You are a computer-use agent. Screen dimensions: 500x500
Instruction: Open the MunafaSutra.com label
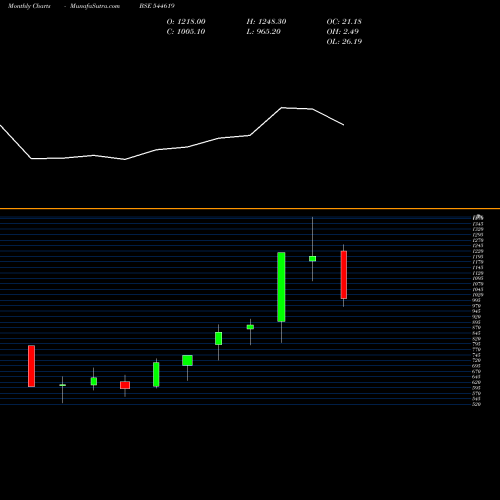click(95, 6)
